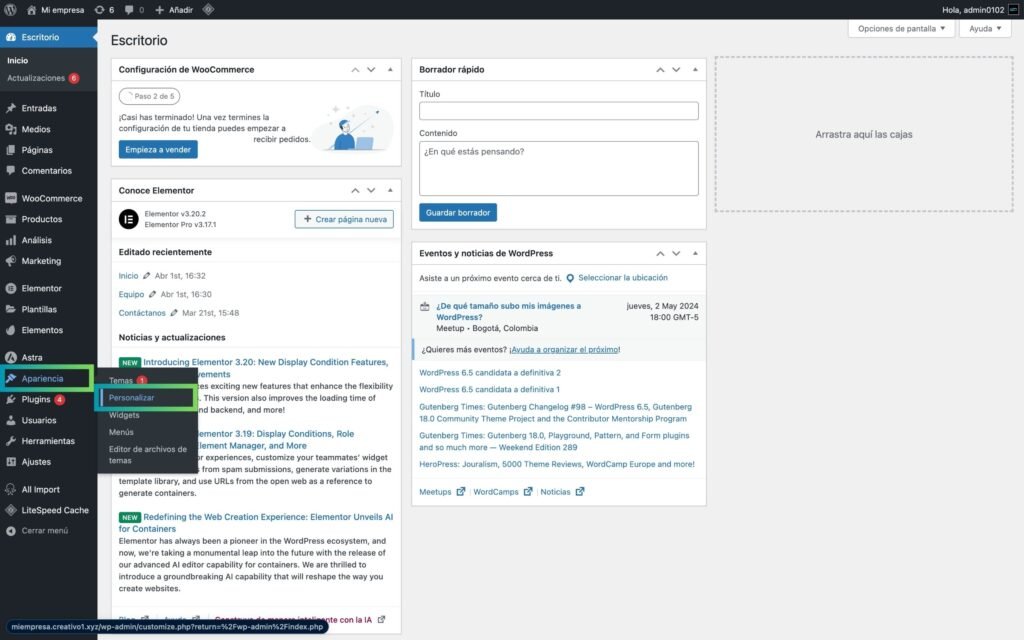Toggle Borrador rápido panel
Viewport: 1024px width, 640px height.
point(696,70)
